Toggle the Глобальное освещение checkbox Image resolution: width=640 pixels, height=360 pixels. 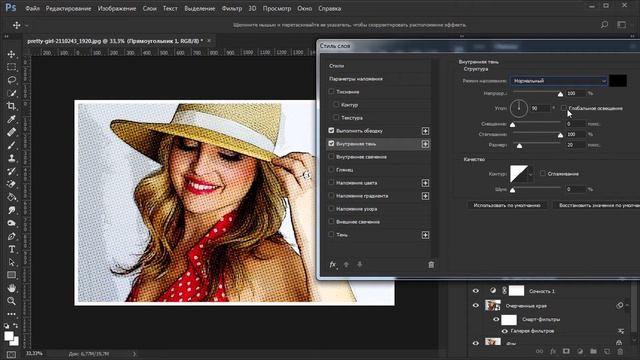(564, 108)
